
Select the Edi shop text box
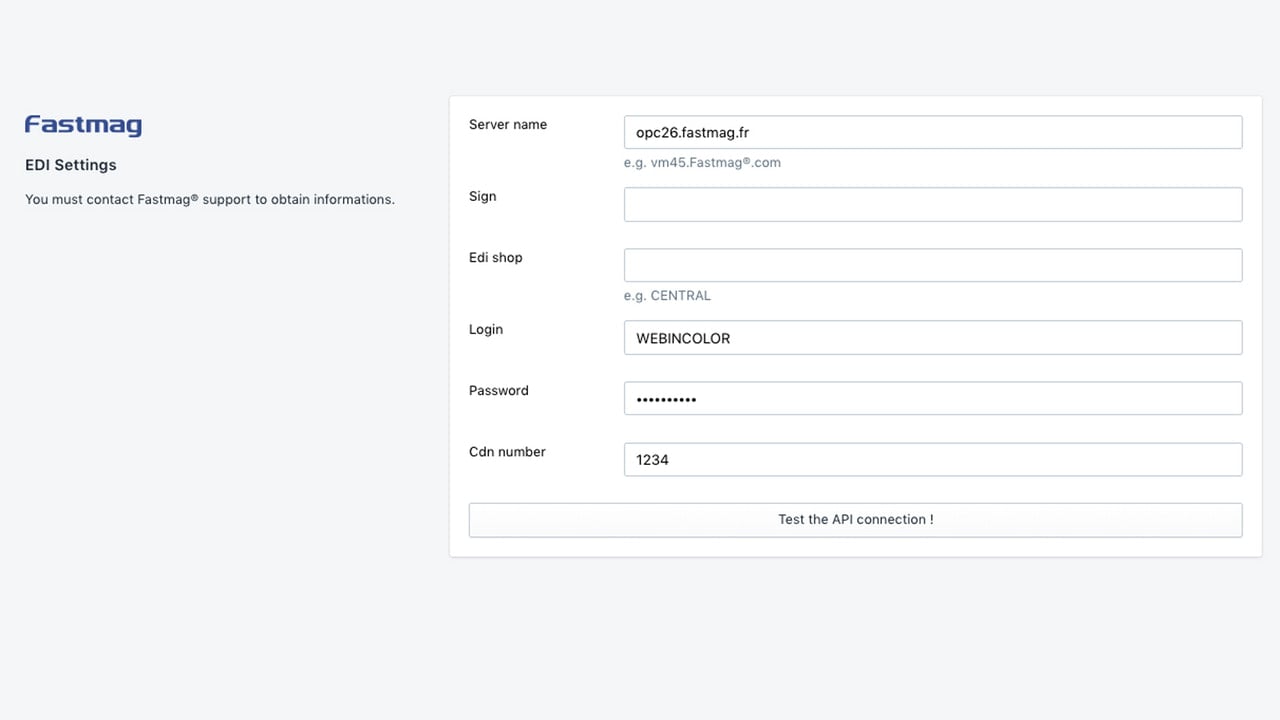point(933,265)
